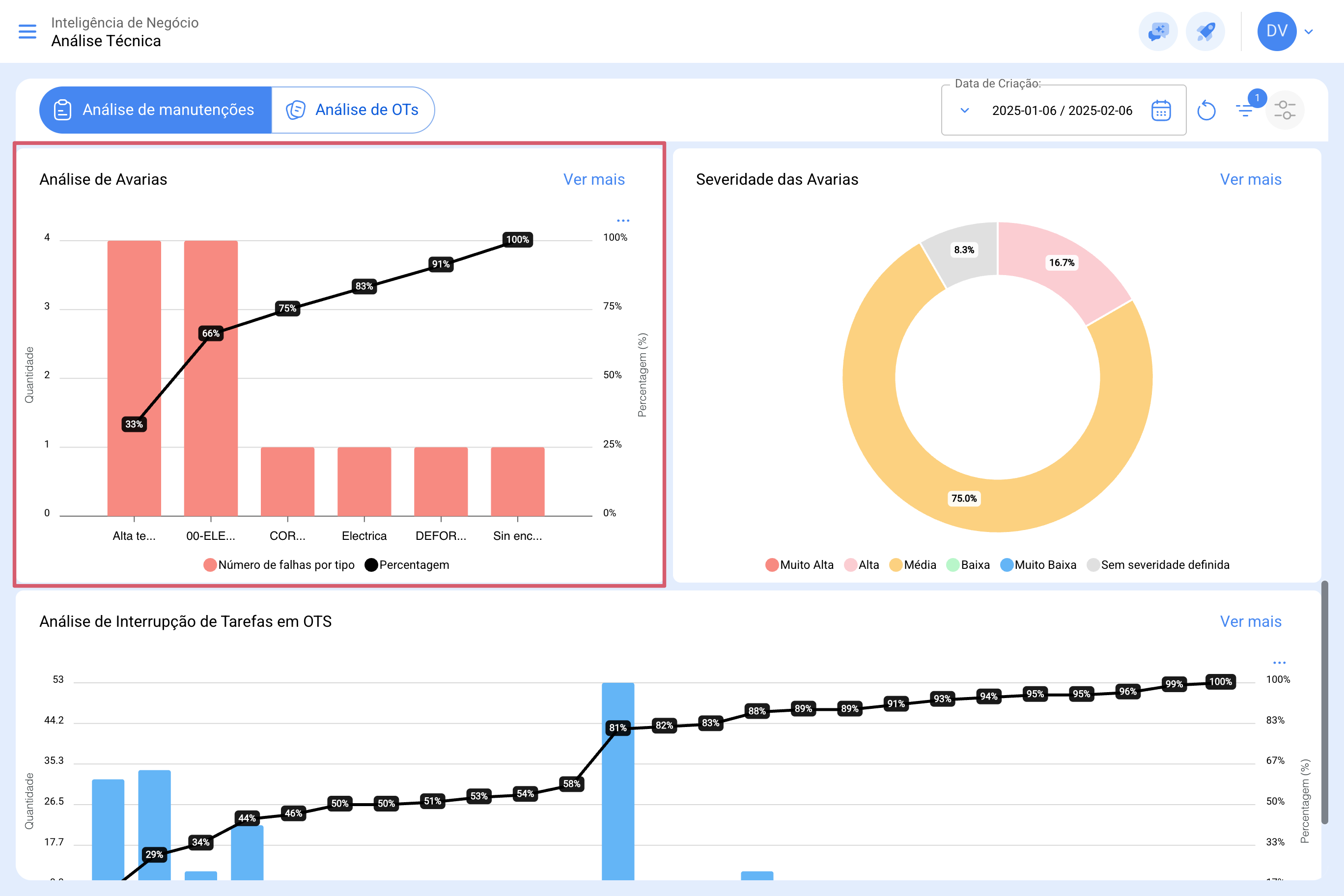Click the refresh reset icon

(1205, 111)
